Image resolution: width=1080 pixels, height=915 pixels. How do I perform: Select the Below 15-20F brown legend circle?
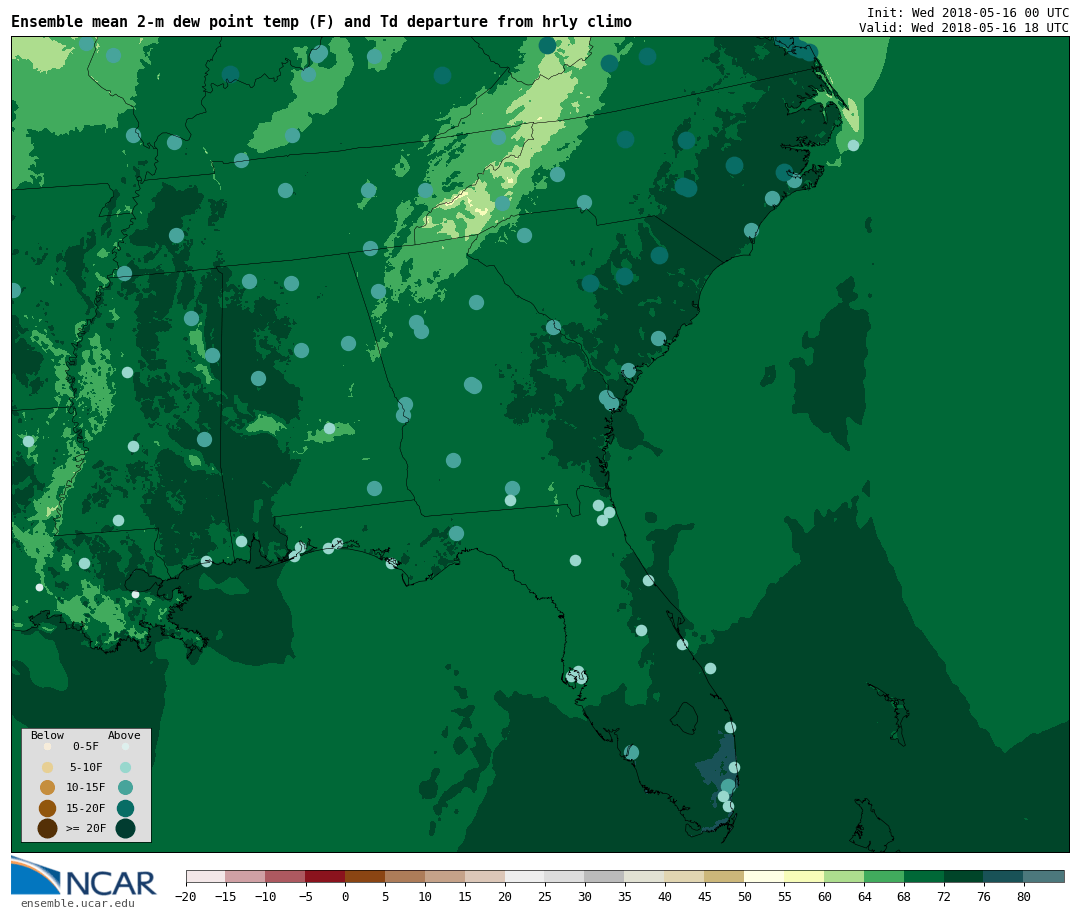pyautogui.click(x=47, y=808)
